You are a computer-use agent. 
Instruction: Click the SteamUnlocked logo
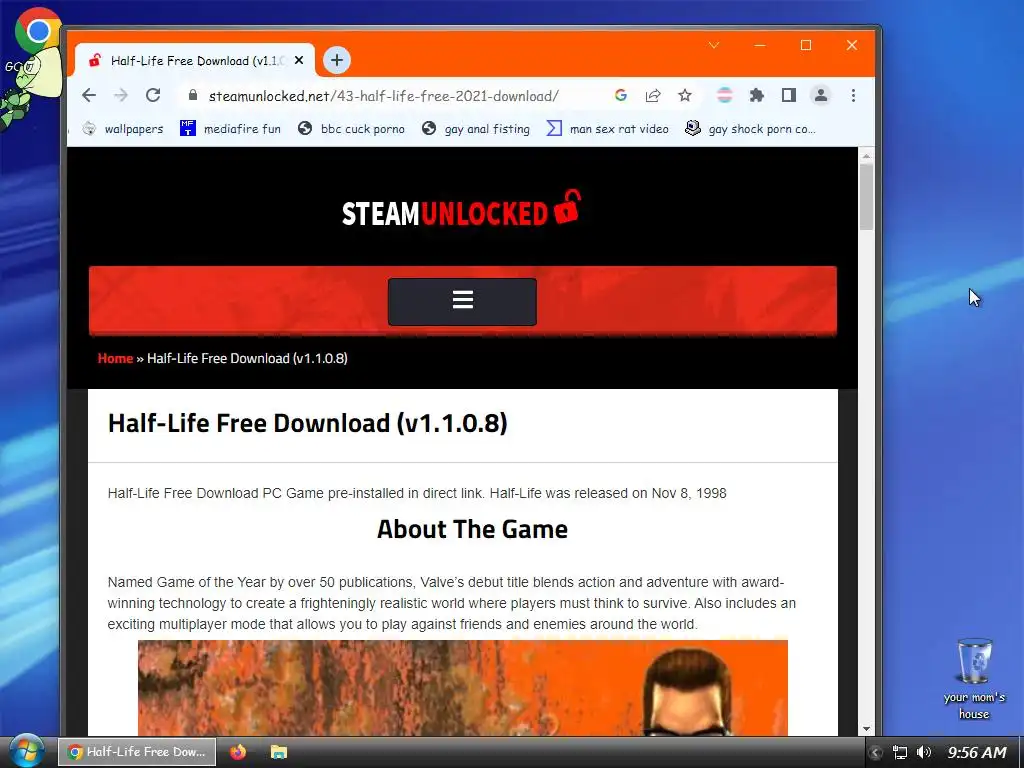[462, 209]
